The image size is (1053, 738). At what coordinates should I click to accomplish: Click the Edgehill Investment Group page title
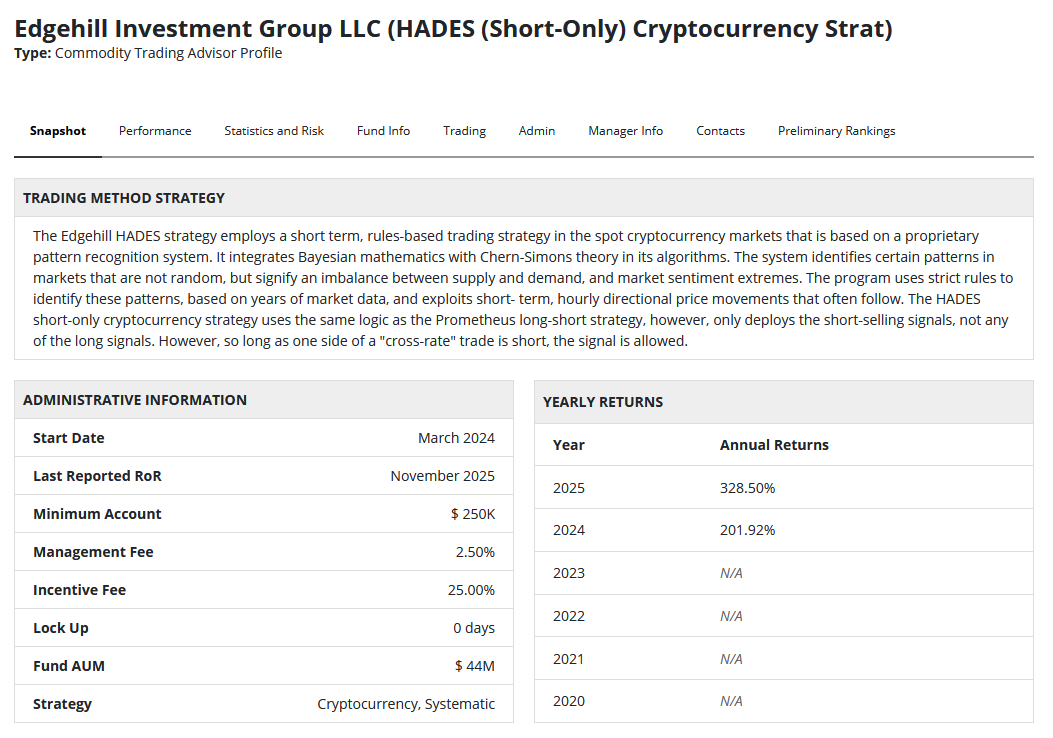pyautogui.click(x=453, y=28)
